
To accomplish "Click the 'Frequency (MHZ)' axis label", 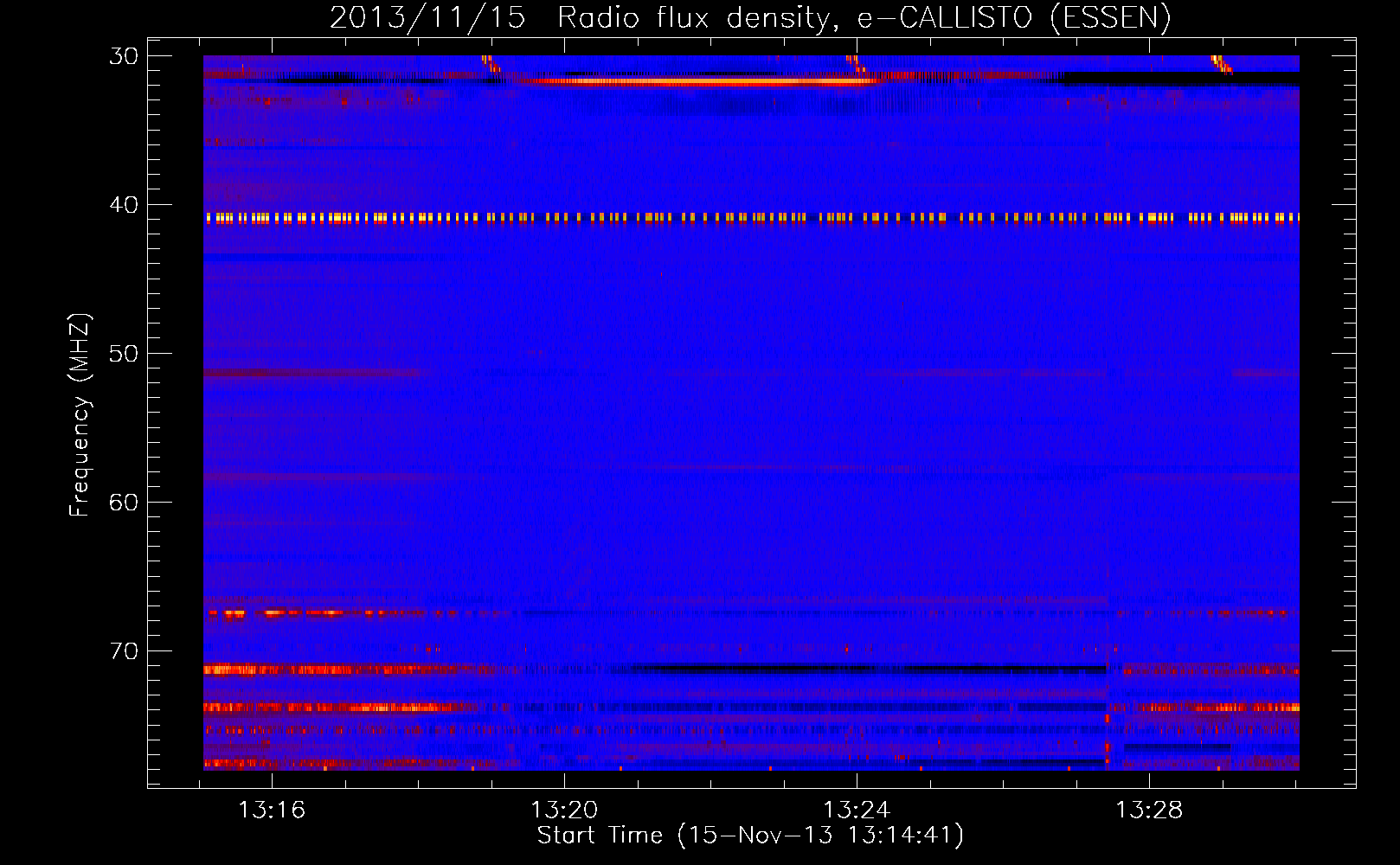I will (x=79, y=415).
